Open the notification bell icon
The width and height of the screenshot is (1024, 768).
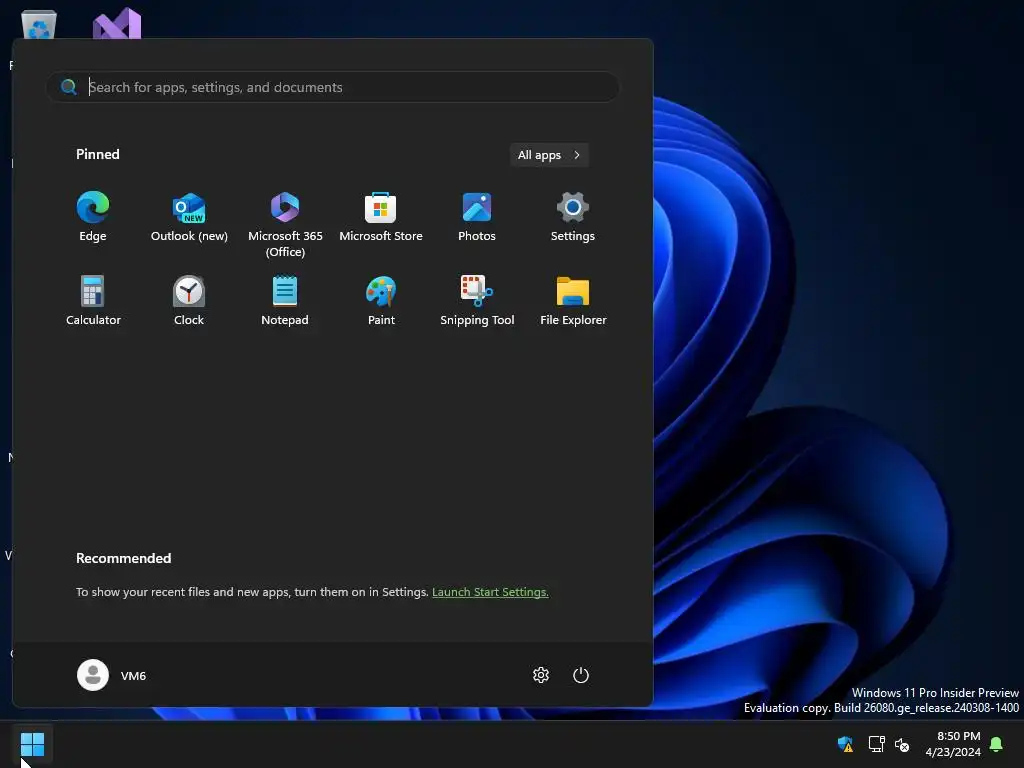point(996,744)
